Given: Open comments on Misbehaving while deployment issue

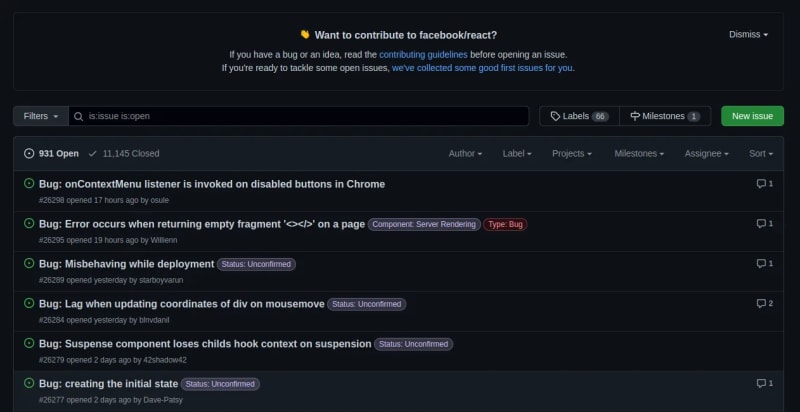Looking at the screenshot, I should pos(764,263).
